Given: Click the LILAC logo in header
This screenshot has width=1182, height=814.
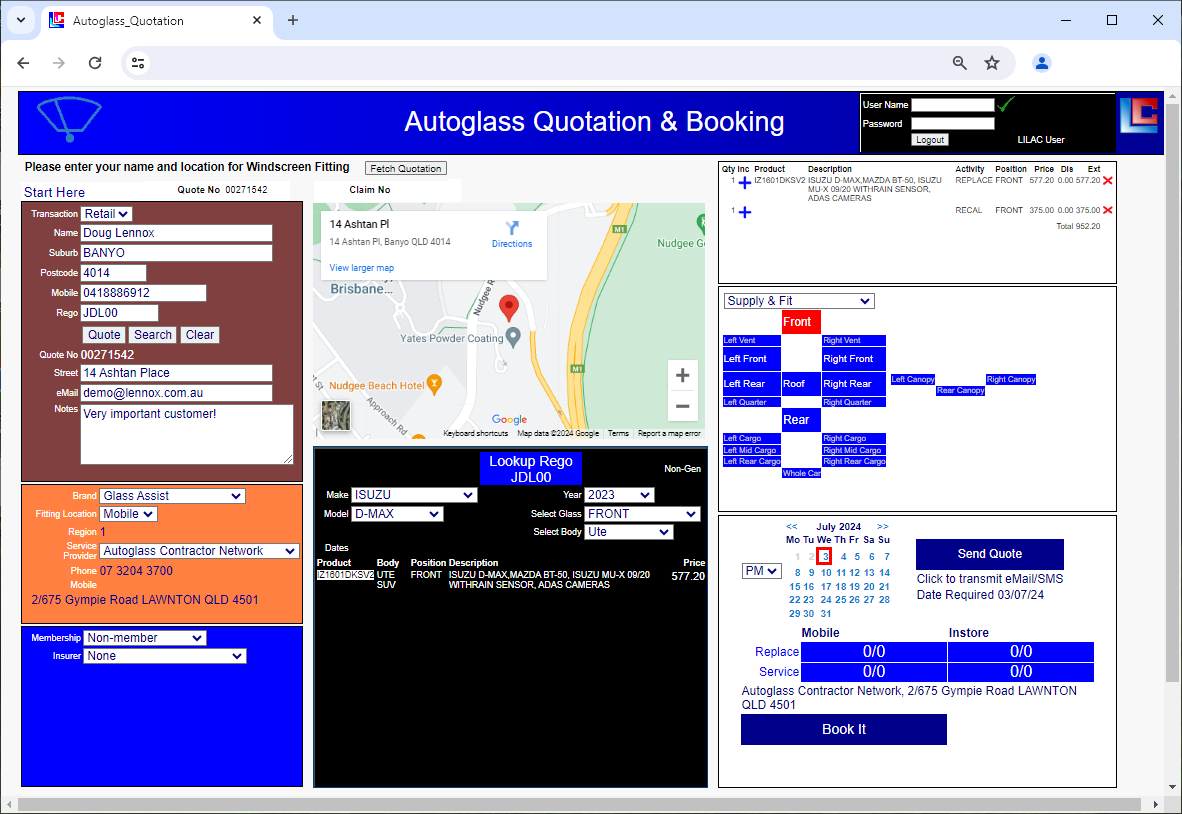Looking at the screenshot, I should pos(1138,115).
